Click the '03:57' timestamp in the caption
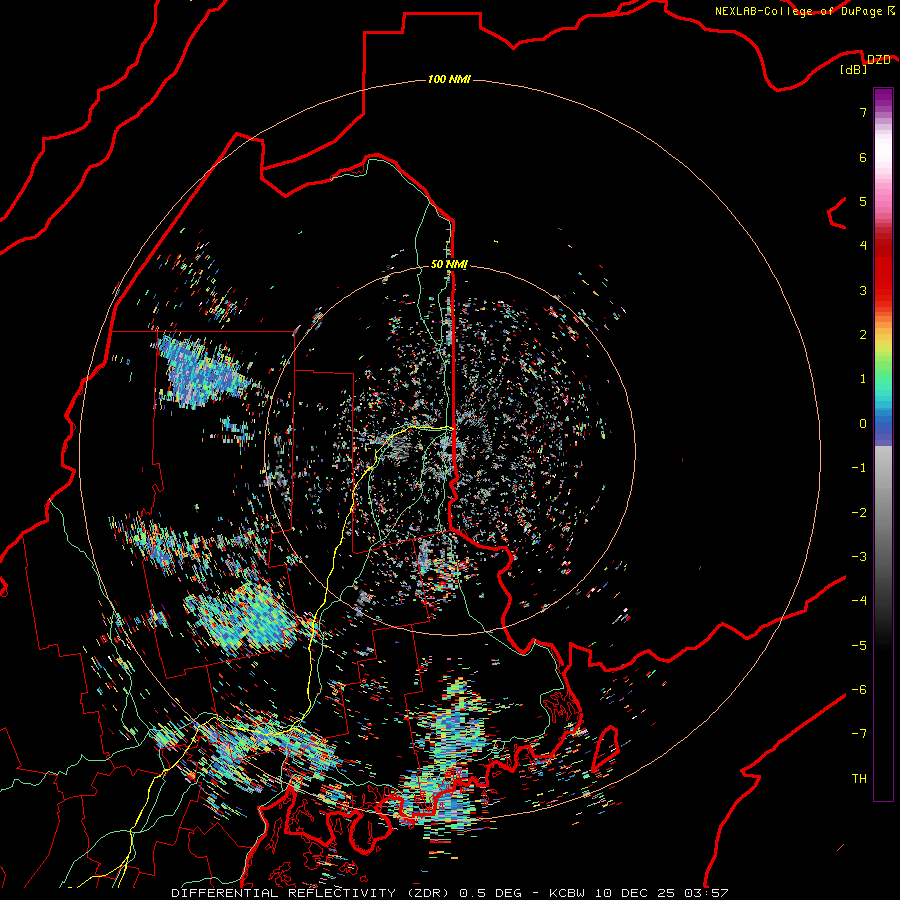This screenshot has height=900, width=900. coord(707,893)
